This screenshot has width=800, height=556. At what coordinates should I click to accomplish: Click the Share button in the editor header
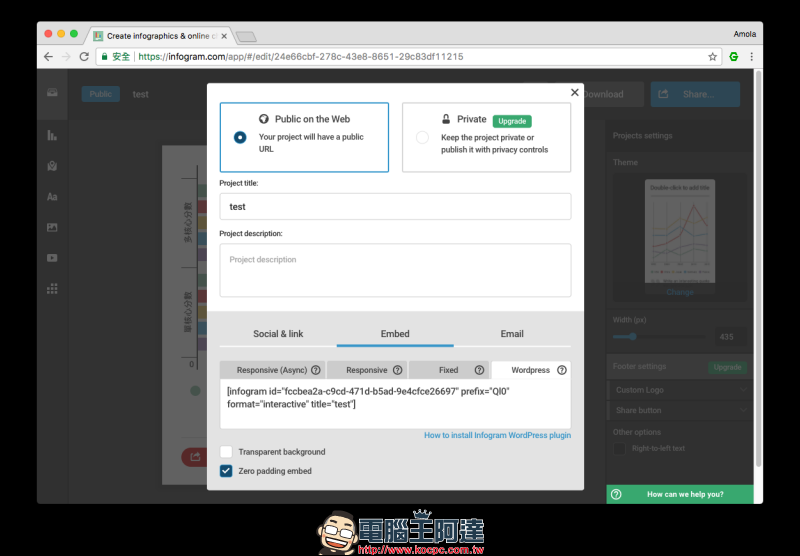point(695,94)
